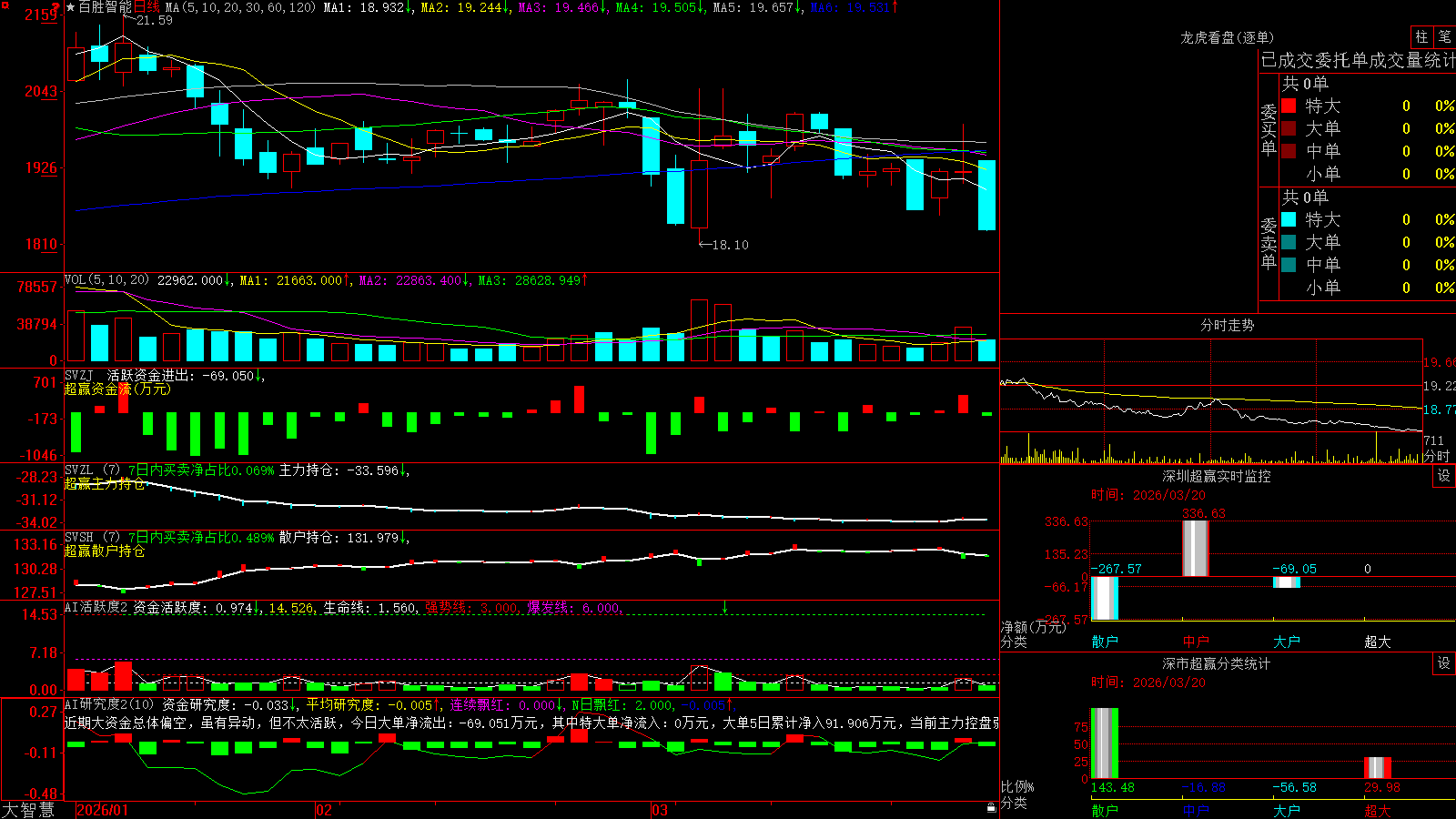Click the 日线 period label
Viewport: 1456px width, 819px height.
tap(147, 7)
